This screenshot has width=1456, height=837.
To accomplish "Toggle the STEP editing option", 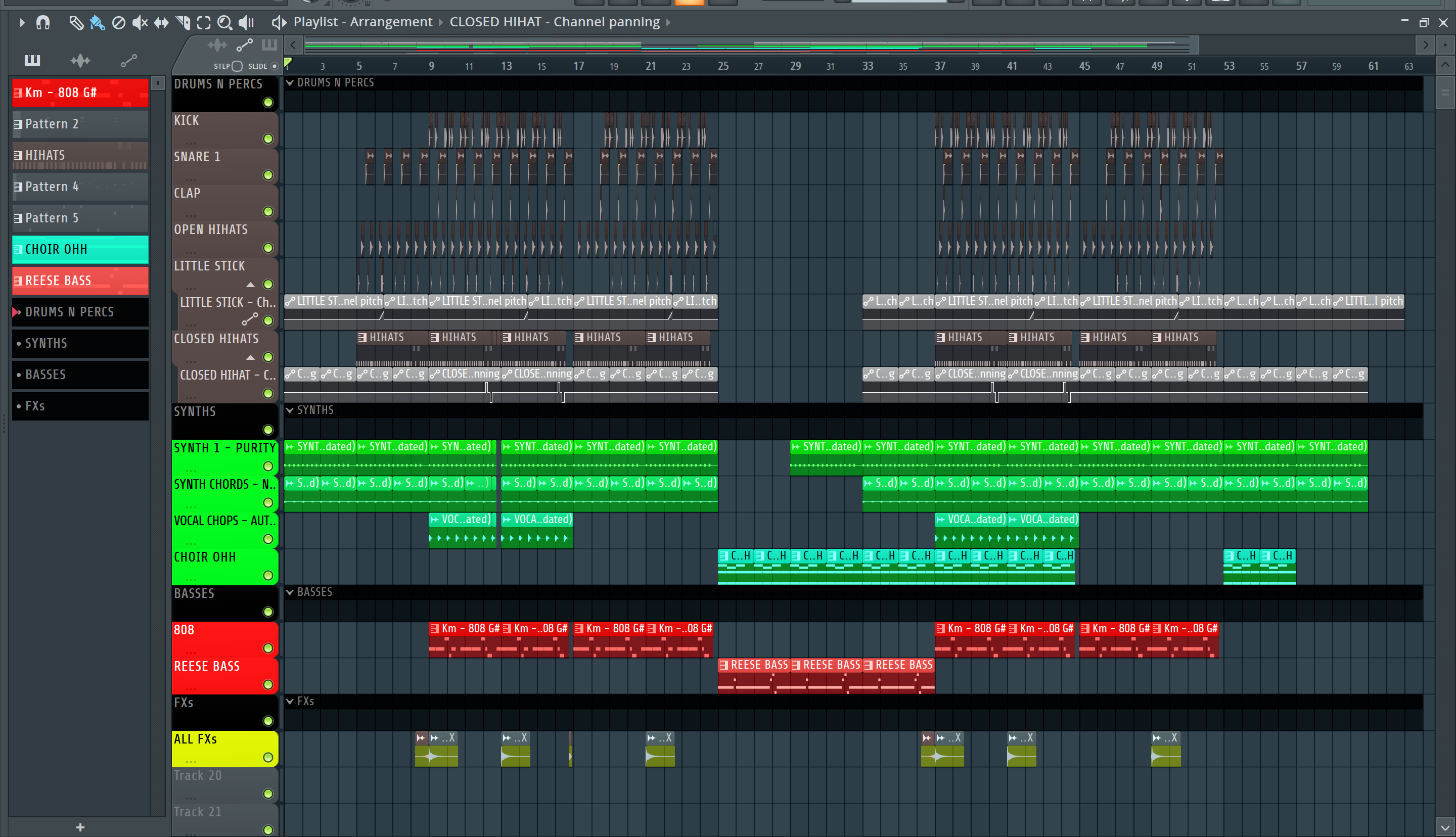I will [237, 66].
